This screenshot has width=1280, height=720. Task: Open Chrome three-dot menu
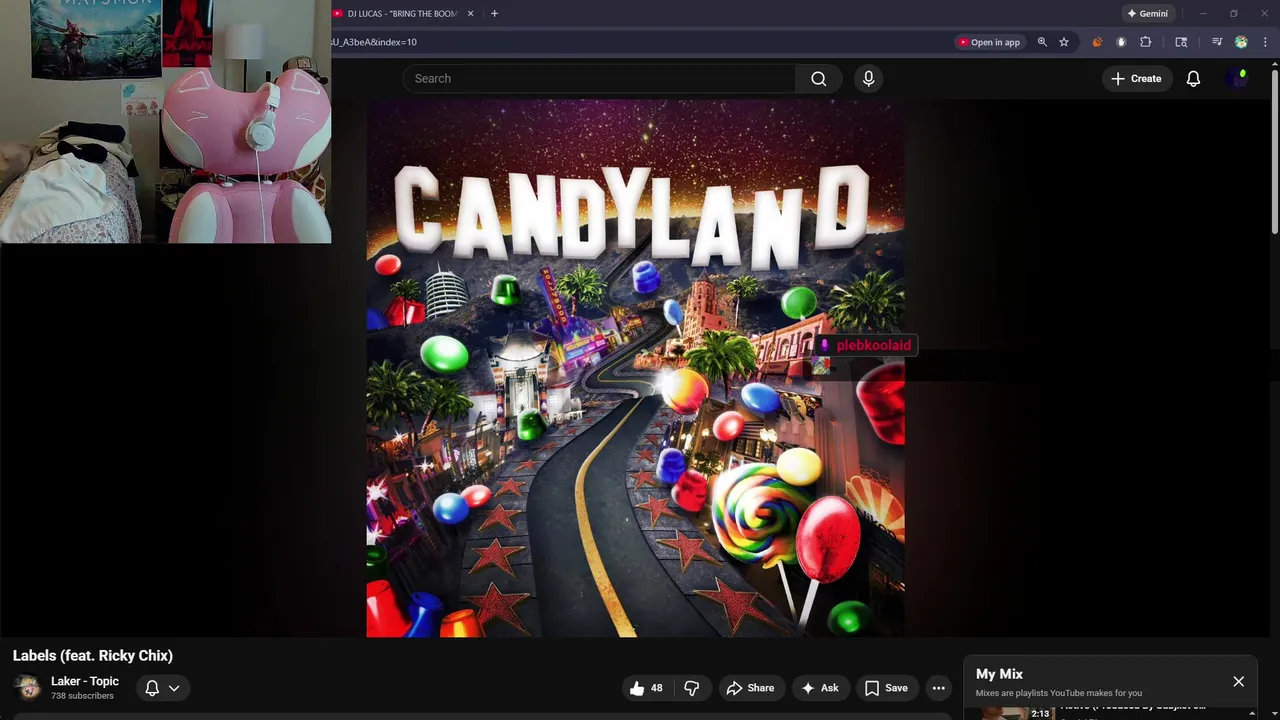coord(1265,42)
